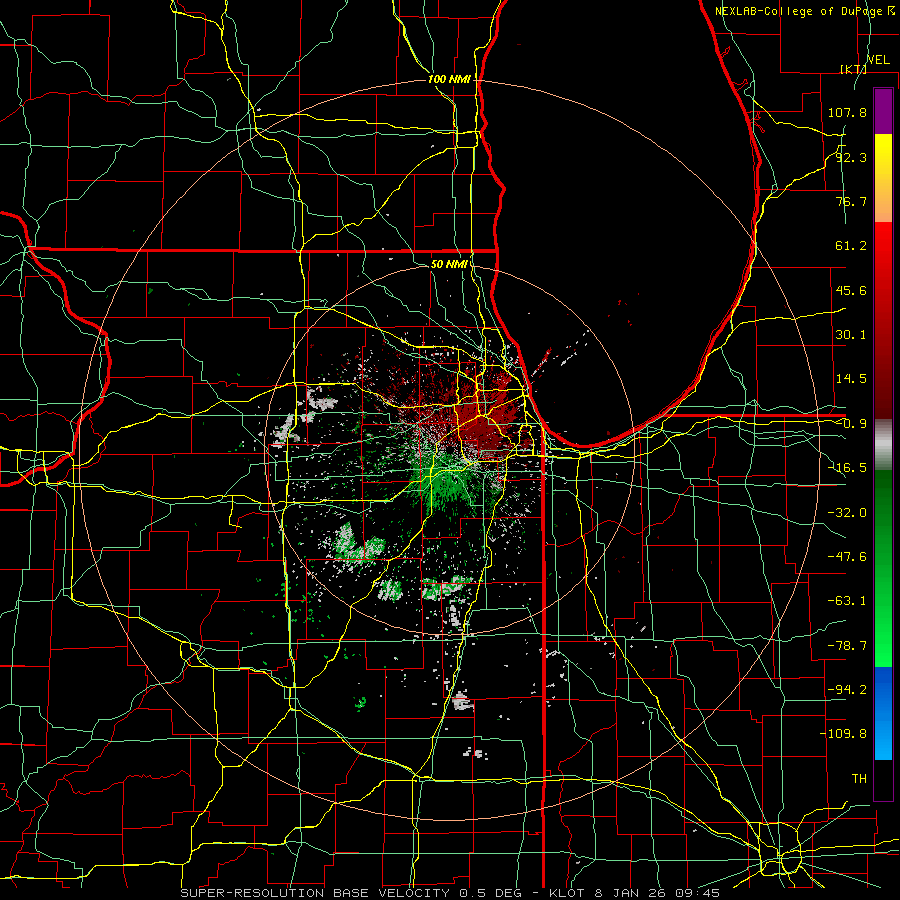Select the 14.5 knot scale value
The width and height of the screenshot is (900, 900).
[851, 379]
